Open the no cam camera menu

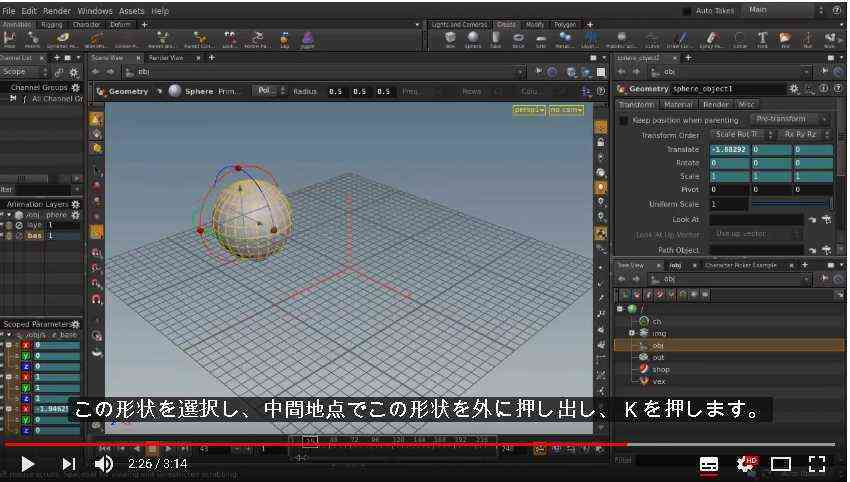[566, 110]
